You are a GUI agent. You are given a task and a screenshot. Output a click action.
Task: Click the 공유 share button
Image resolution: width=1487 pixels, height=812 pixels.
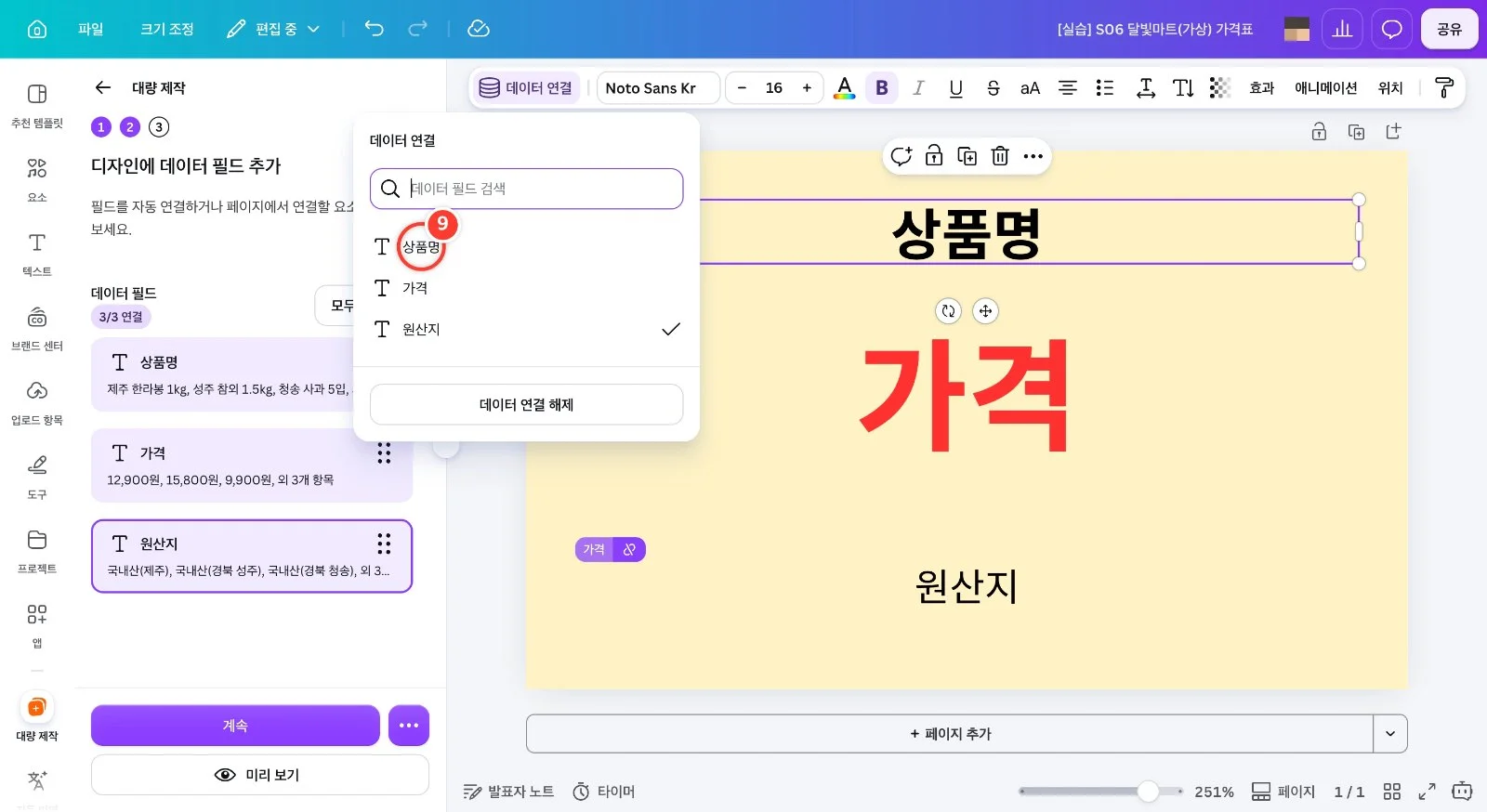(x=1449, y=29)
